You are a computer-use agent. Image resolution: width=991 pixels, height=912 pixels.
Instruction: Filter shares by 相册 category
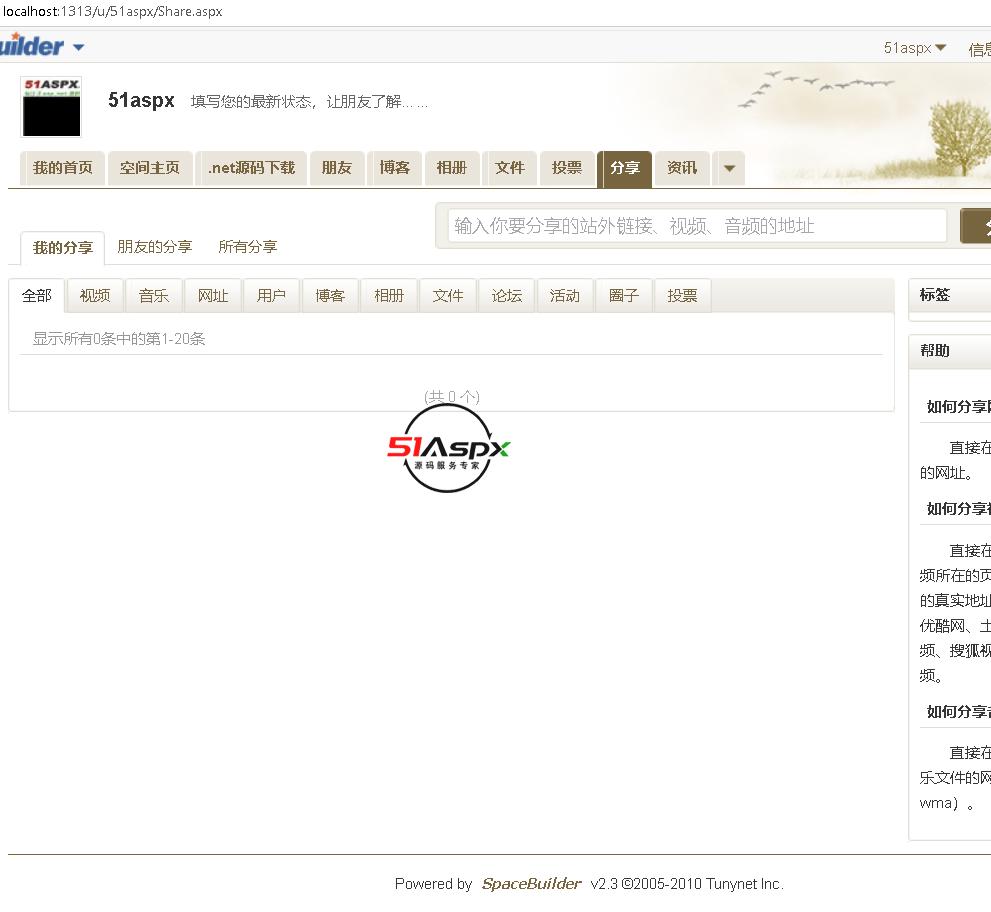(389, 295)
